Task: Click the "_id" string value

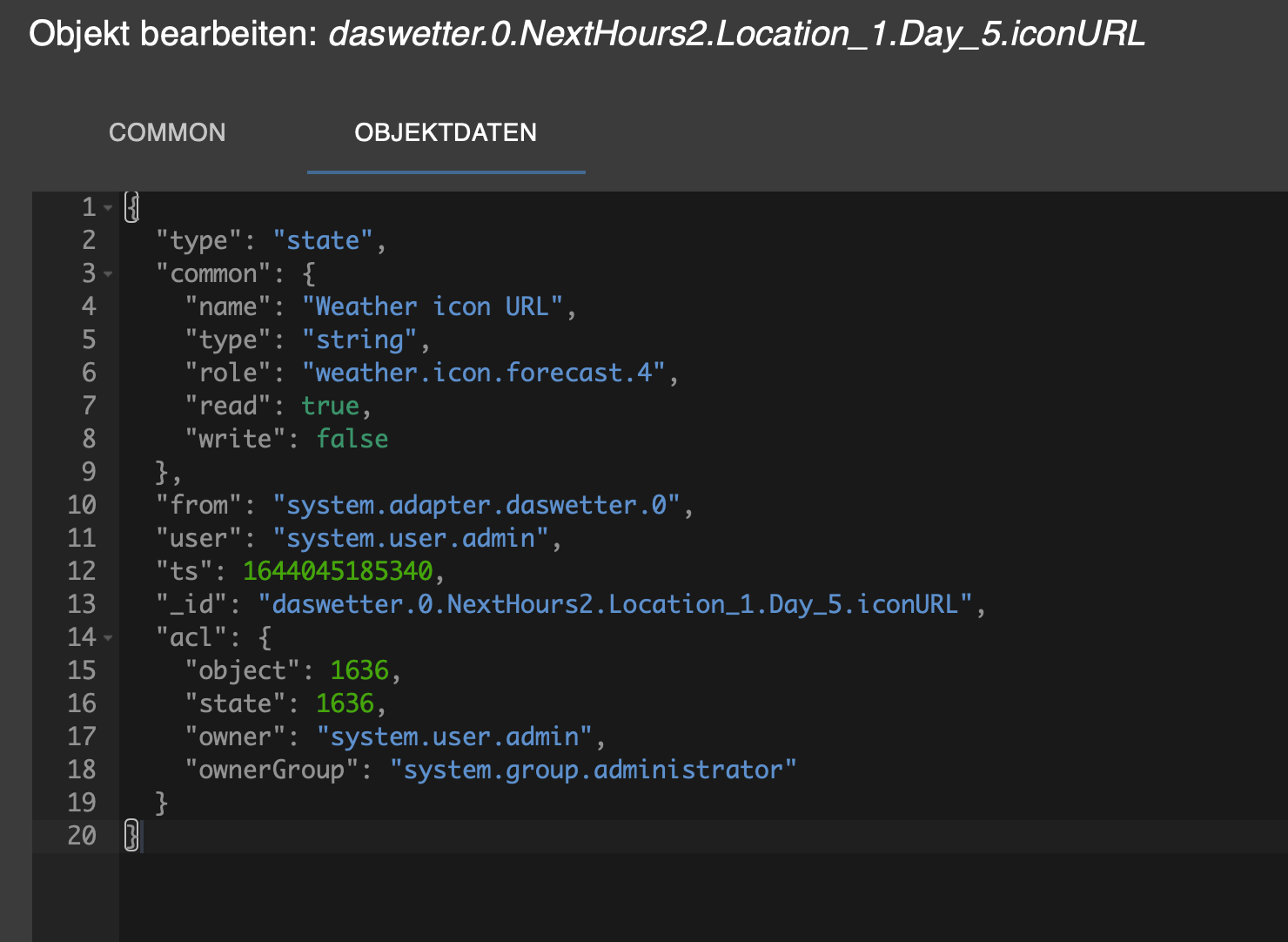Action: pos(614,604)
